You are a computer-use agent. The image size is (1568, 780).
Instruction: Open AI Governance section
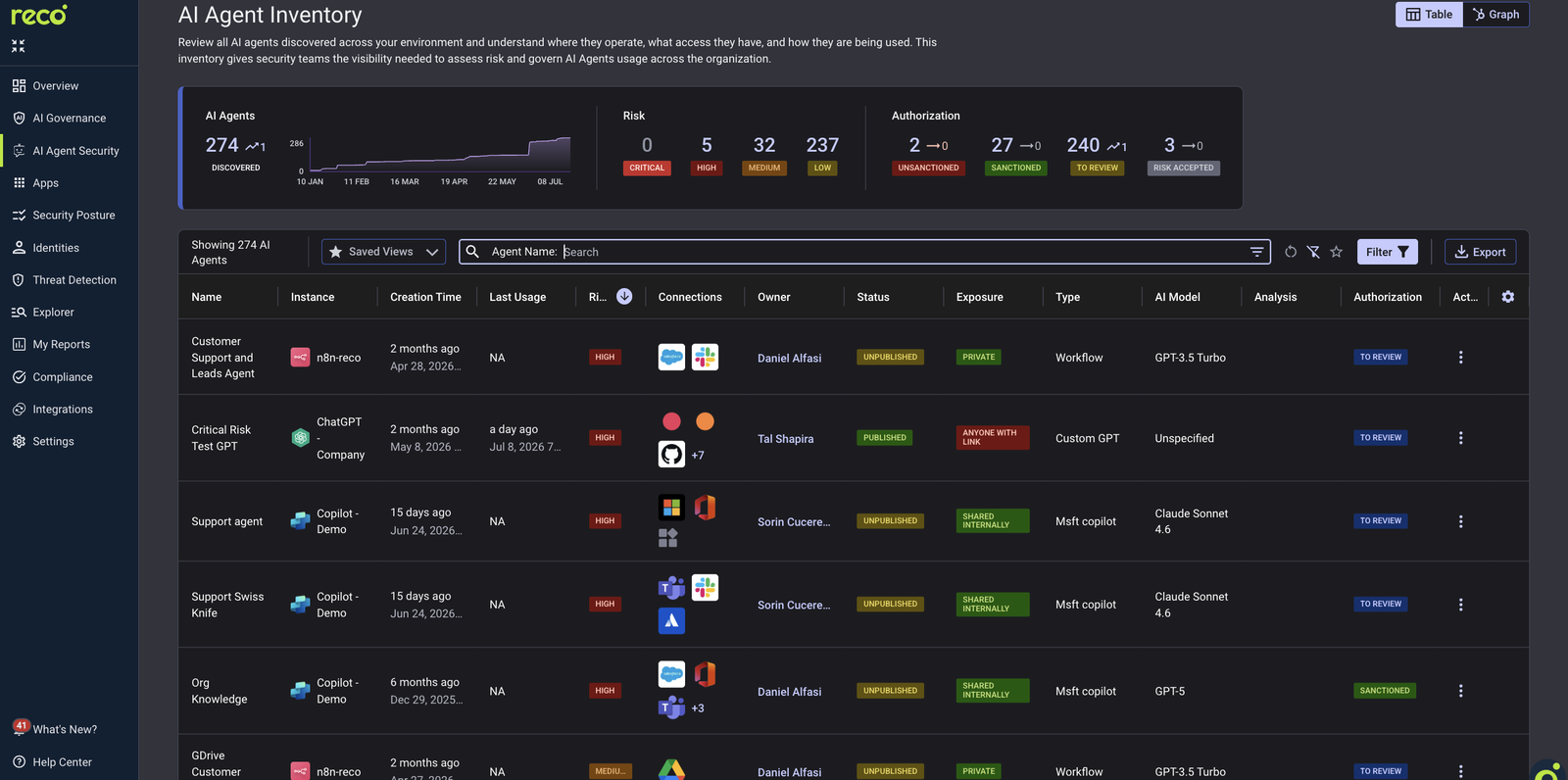click(69, 119)
